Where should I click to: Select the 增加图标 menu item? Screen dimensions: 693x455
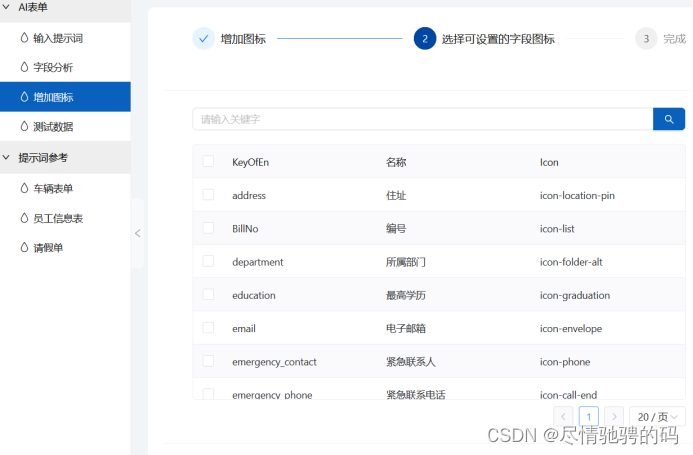65,97
